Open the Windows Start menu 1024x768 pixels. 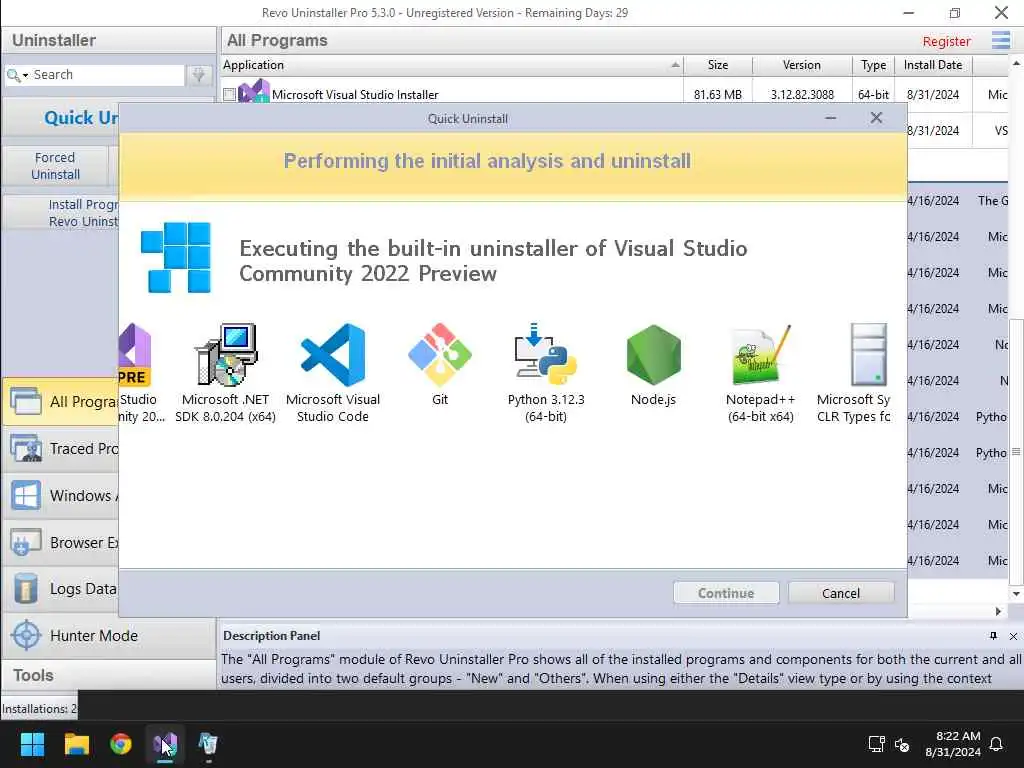pyautogui.click(x=32, y=744)
